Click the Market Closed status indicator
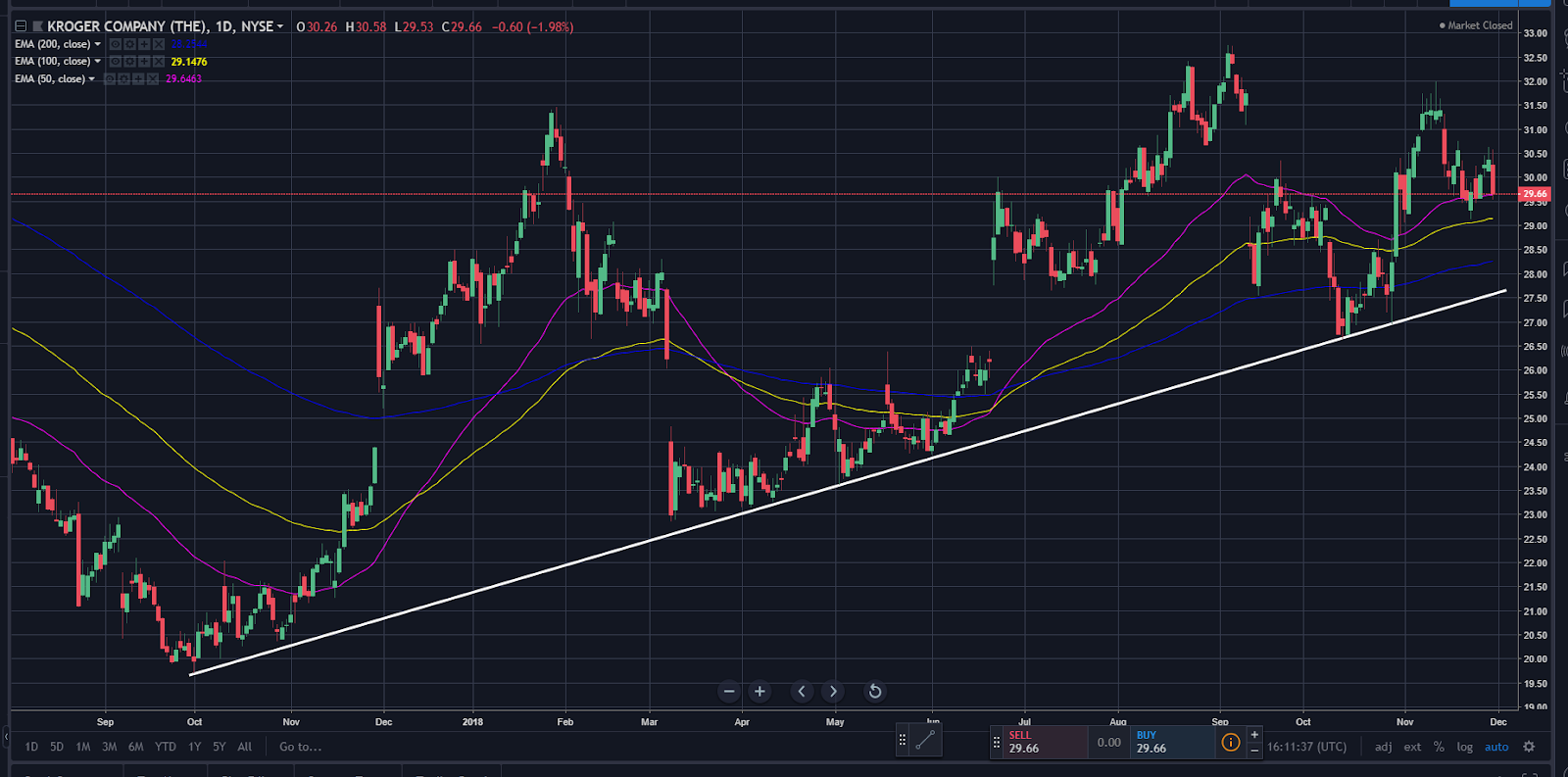Screen dimensions: 1568x777 1476,25
